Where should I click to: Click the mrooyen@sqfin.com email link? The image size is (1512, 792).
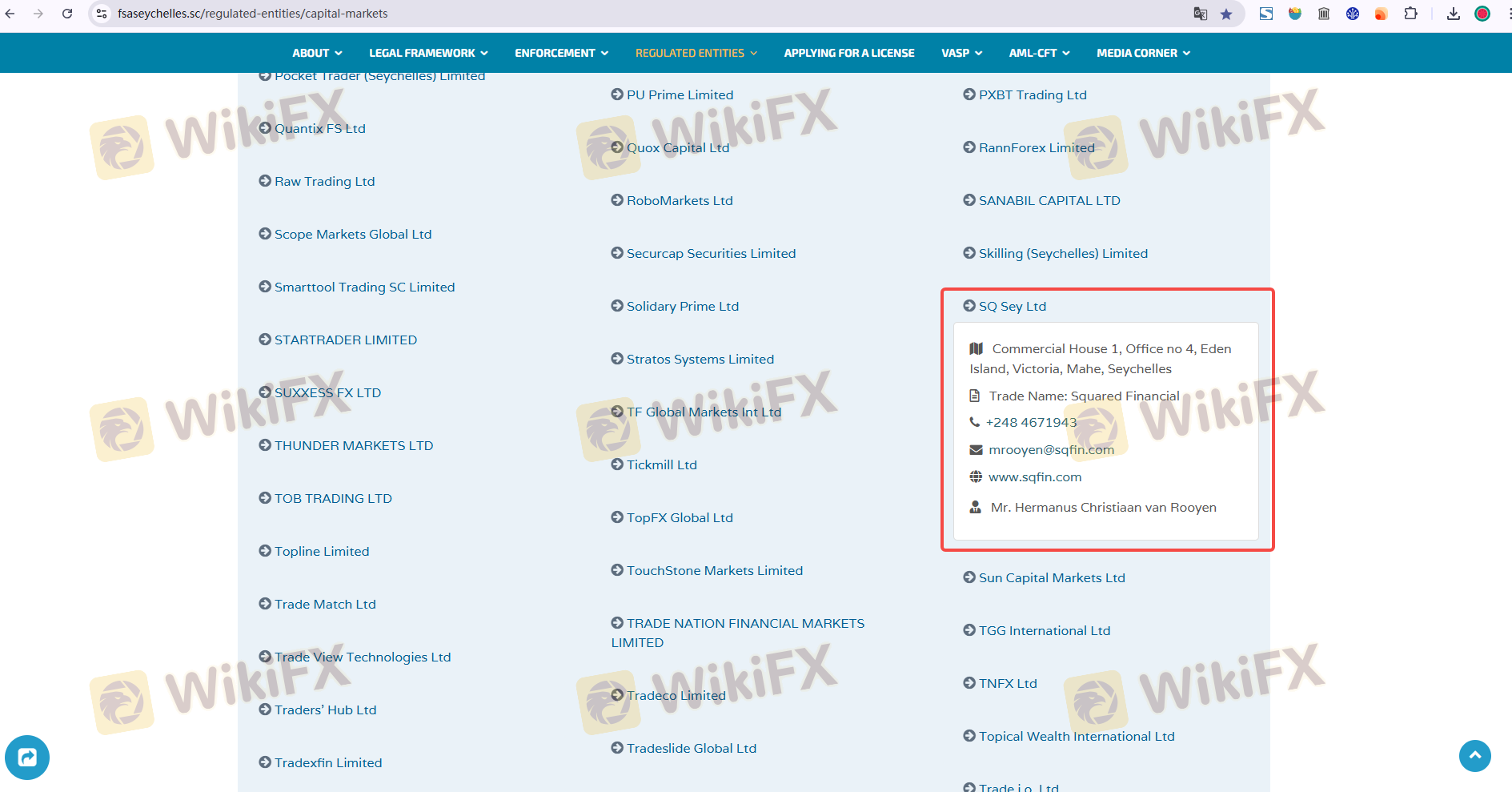(x=1051, y=449)
